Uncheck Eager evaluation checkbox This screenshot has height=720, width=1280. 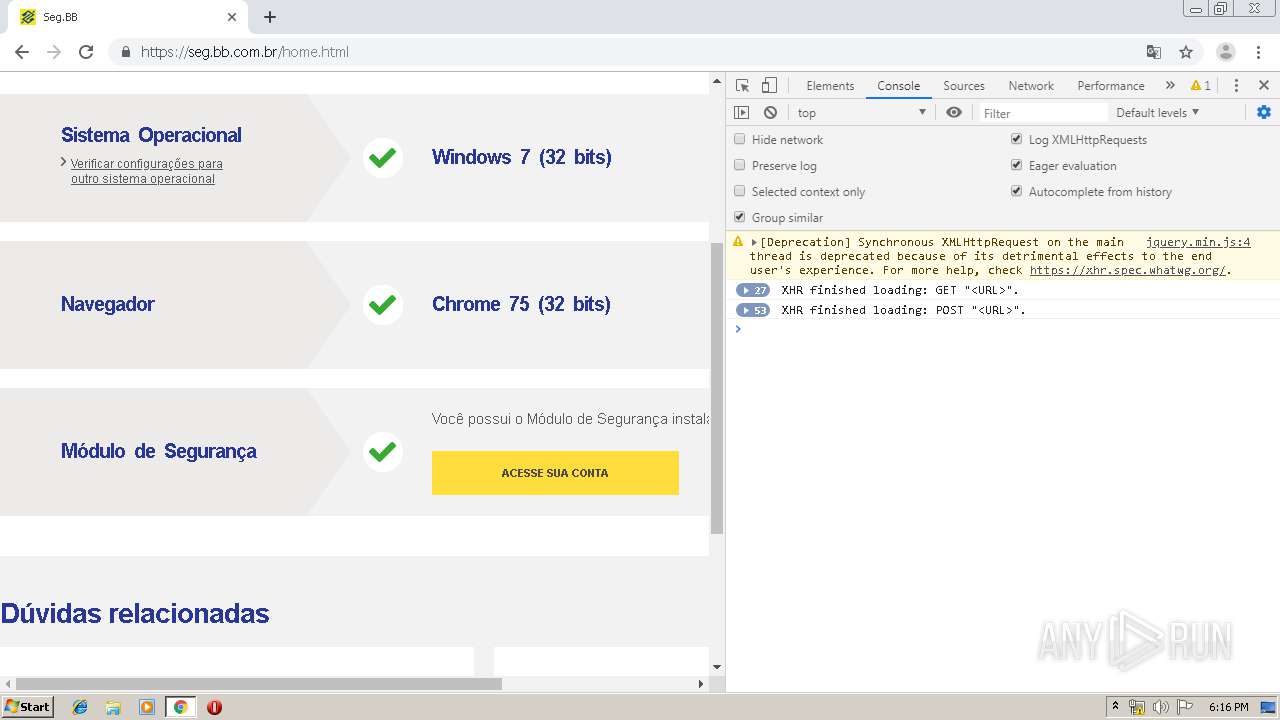1017,165
